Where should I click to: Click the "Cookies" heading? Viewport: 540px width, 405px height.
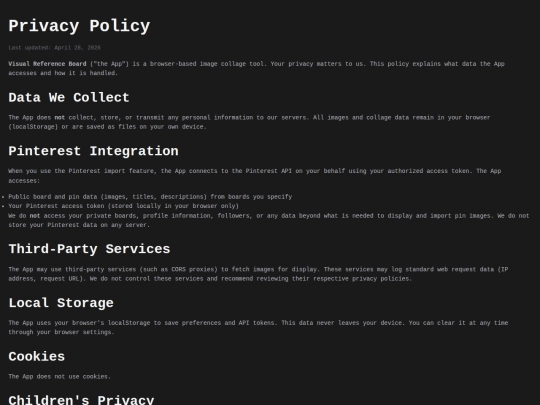coord(37,356)
